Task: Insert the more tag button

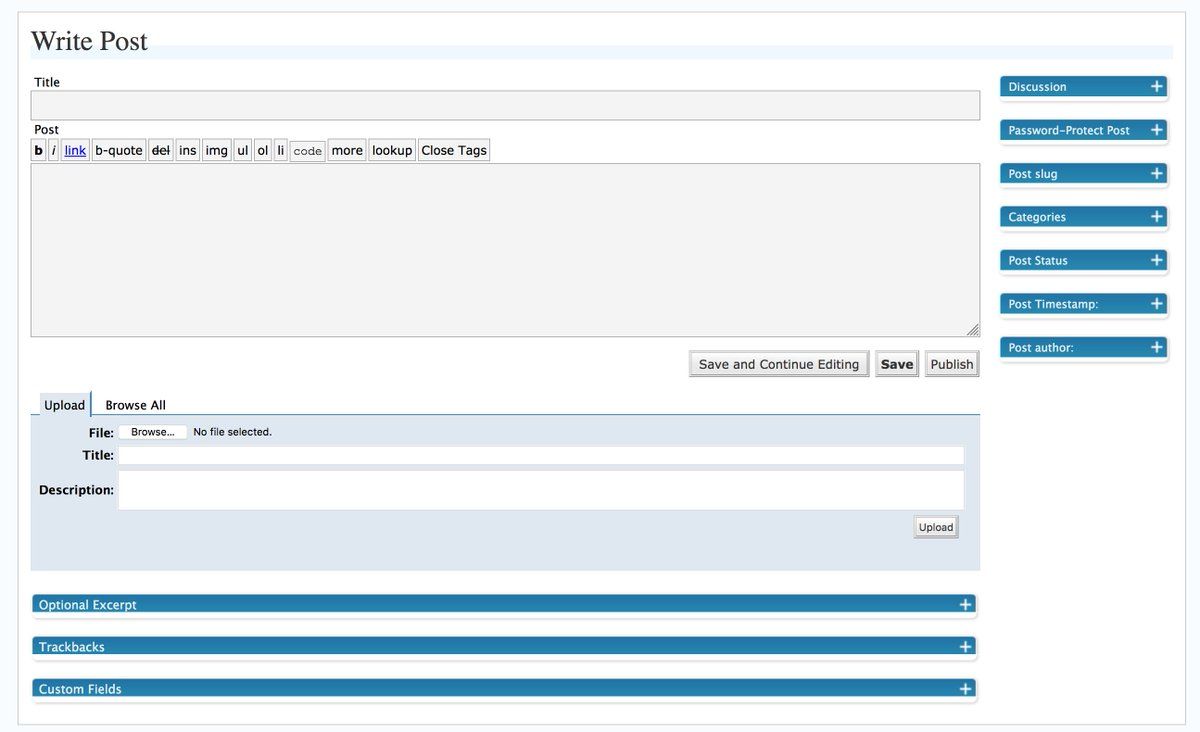Action: tap(347, 151)
